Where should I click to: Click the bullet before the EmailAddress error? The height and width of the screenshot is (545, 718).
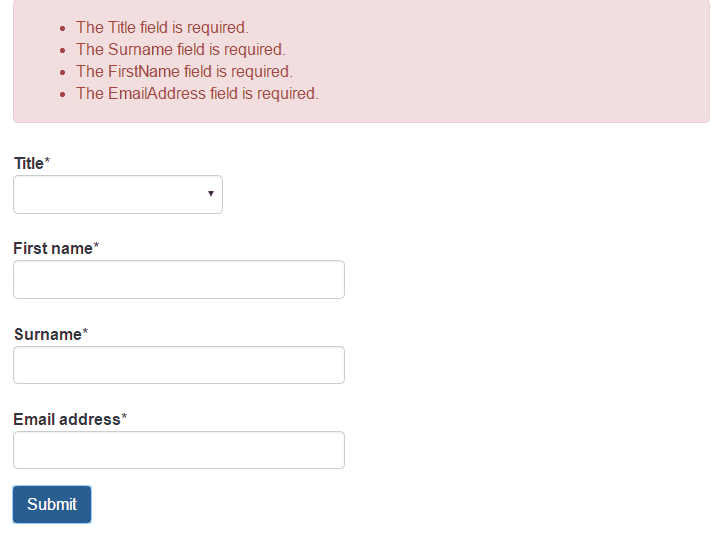point(64,94)
